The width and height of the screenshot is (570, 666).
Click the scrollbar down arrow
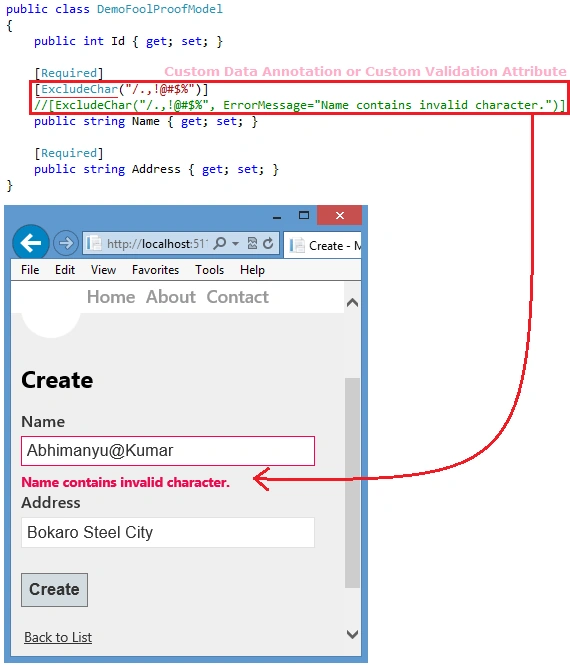click(352, 634)
